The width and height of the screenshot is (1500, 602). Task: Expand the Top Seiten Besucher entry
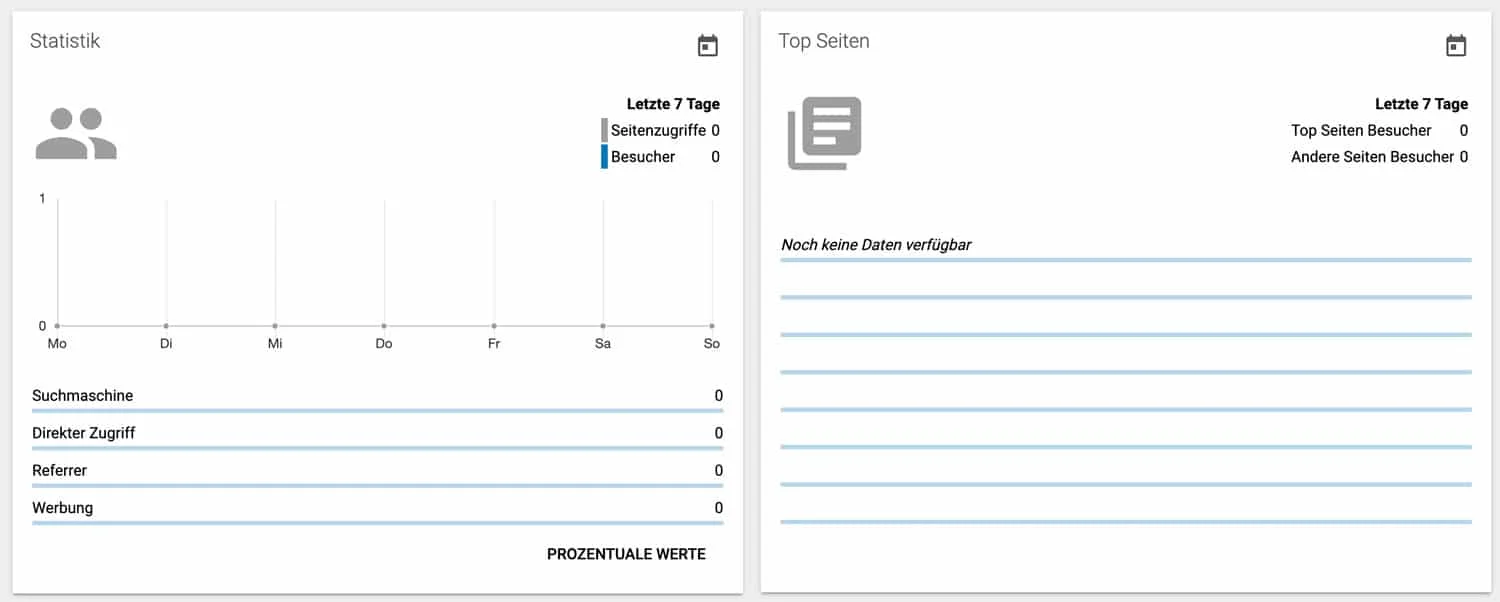pos(1361,130)
